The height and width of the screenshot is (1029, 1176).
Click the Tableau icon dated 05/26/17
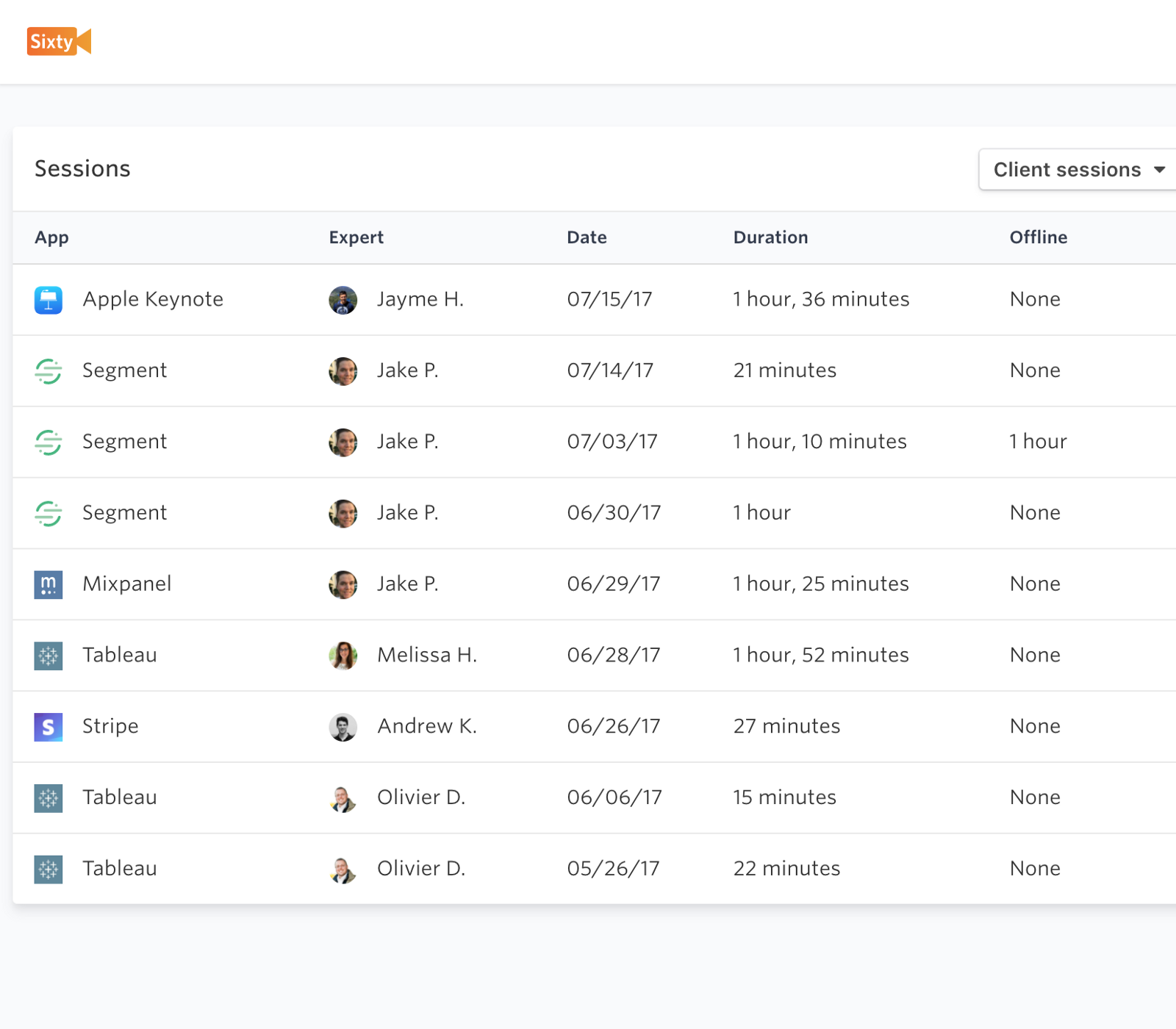49,870
